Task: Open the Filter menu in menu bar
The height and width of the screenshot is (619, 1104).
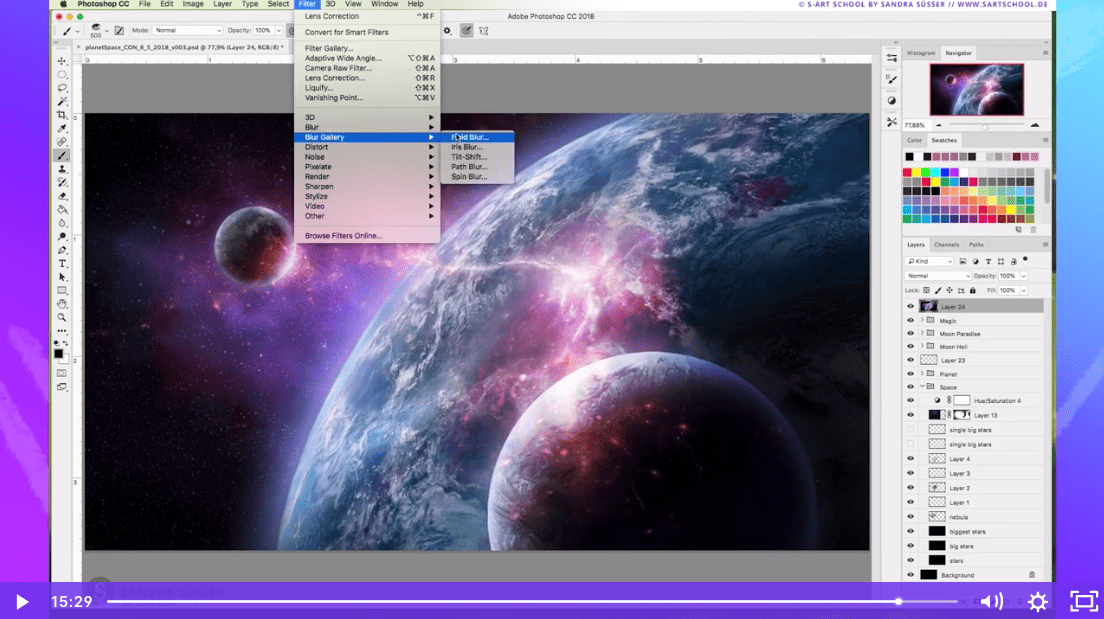Action: [x=308, y=4]
